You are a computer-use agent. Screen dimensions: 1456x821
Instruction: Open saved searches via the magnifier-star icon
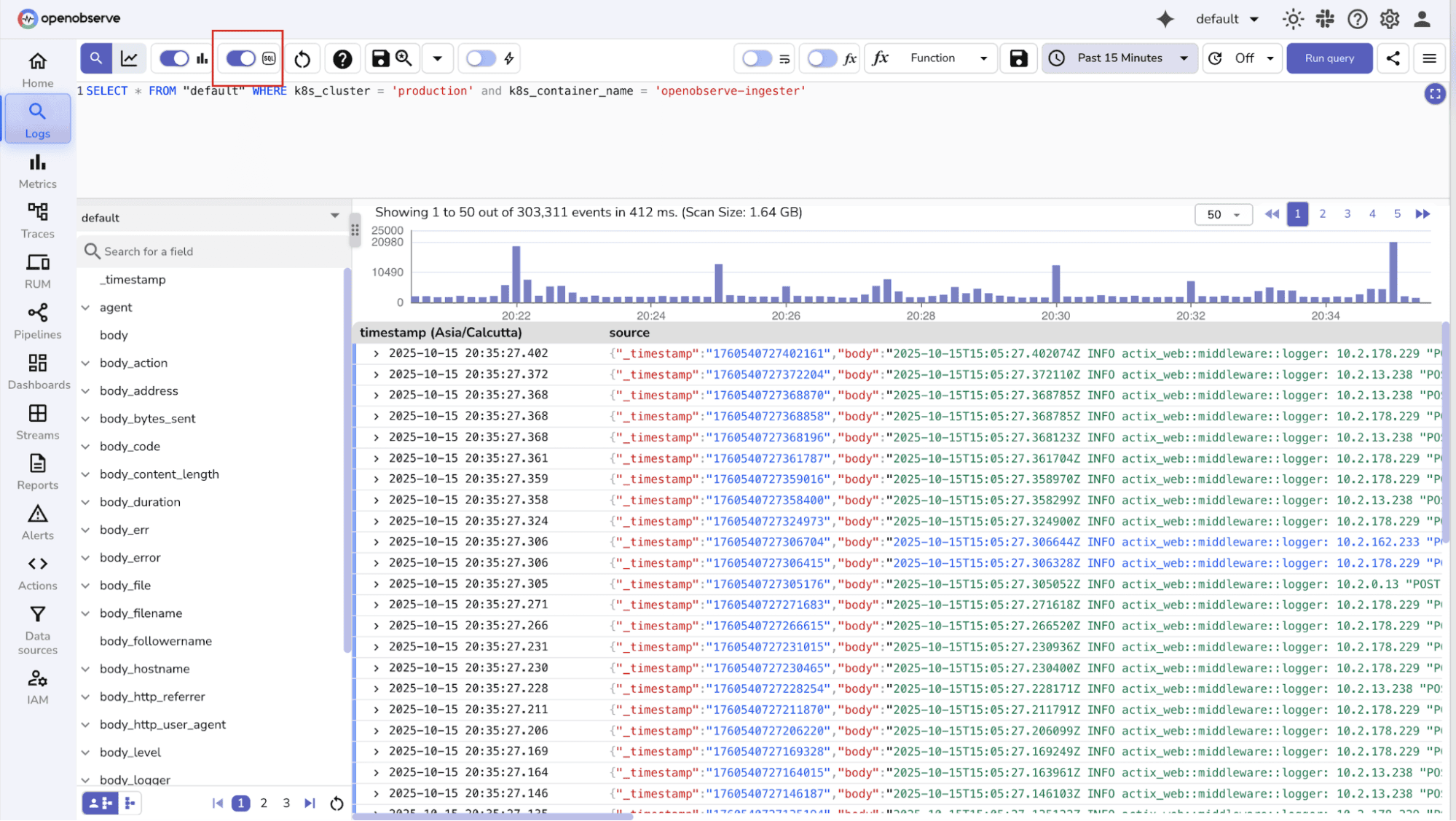403,58
